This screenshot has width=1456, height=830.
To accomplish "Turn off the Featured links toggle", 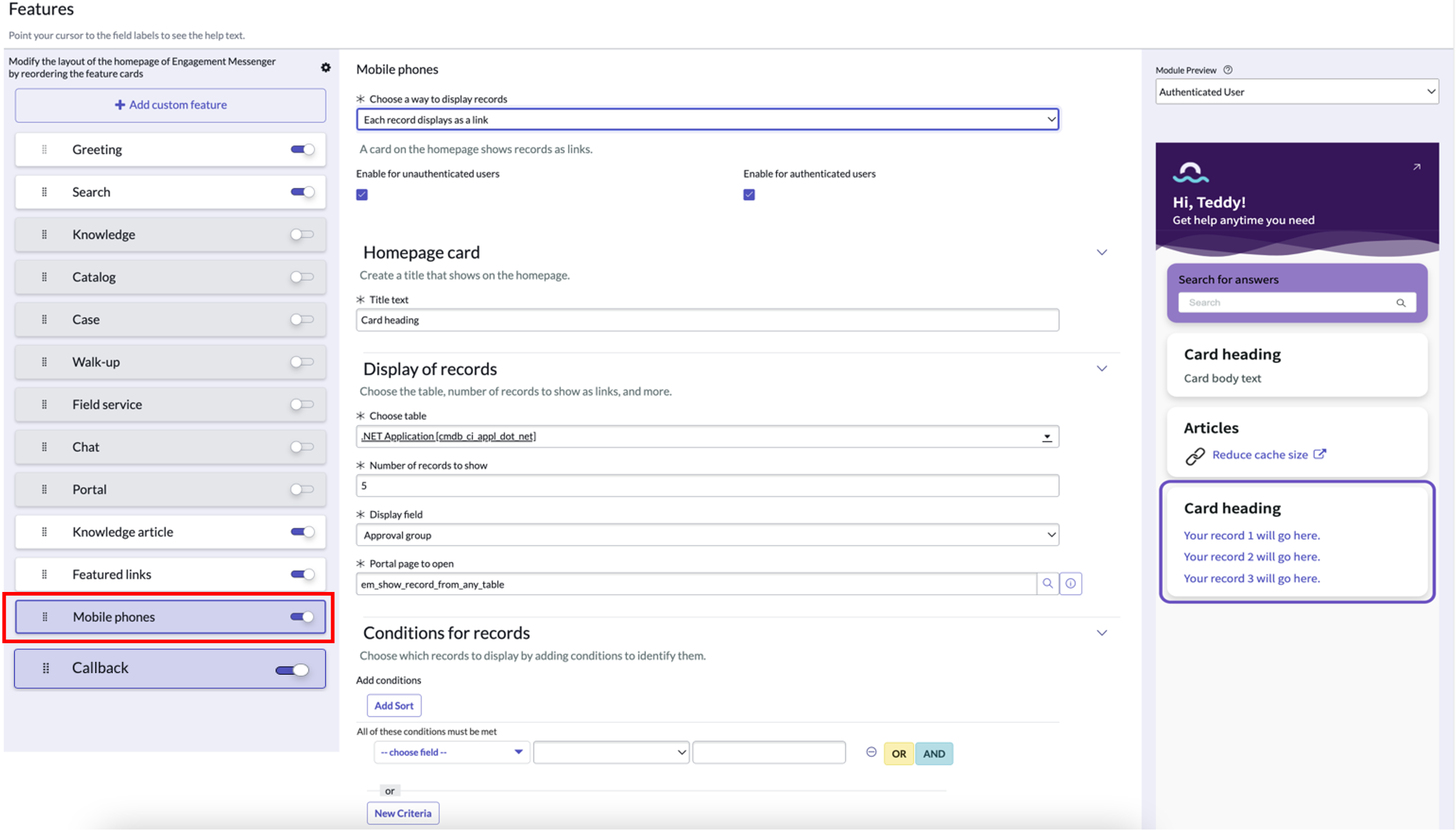I will [303, 574].
